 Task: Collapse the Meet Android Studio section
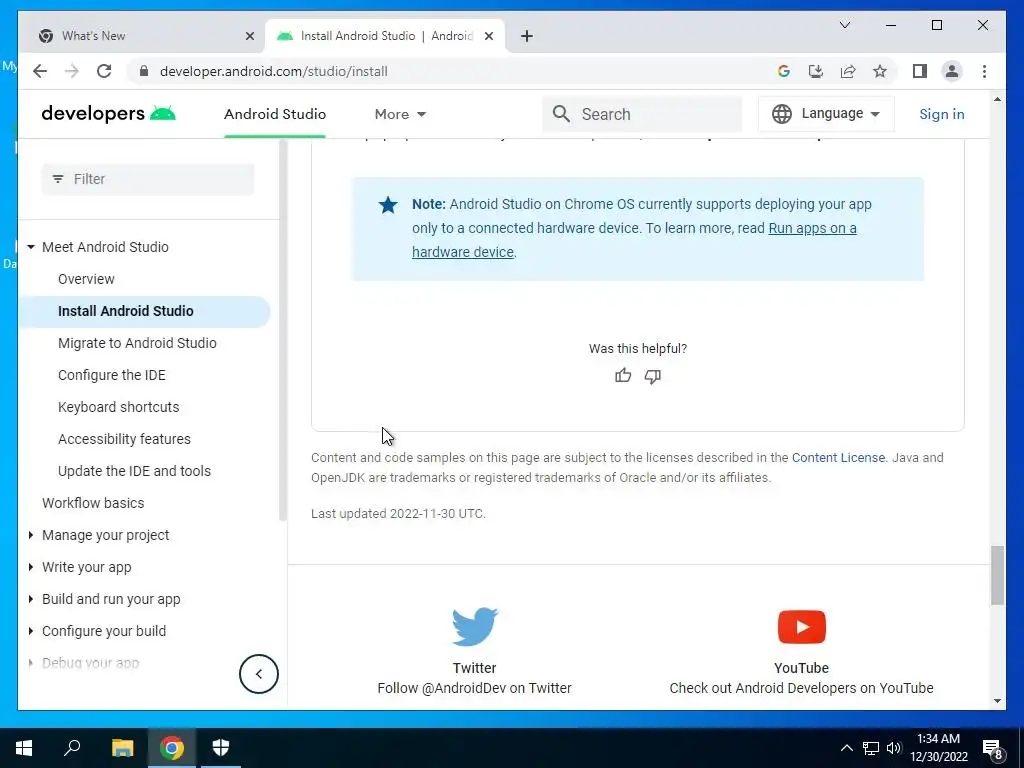pyautogui.click(x=31, y=247)
